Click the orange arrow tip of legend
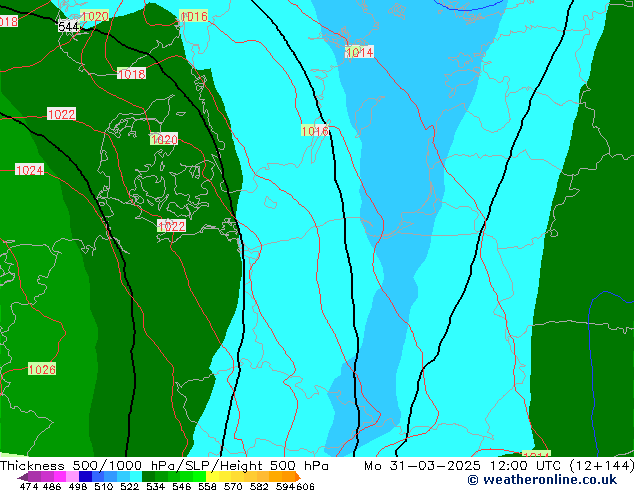The height and width of the screenshot is (490, 634). (x=298, y=477)
